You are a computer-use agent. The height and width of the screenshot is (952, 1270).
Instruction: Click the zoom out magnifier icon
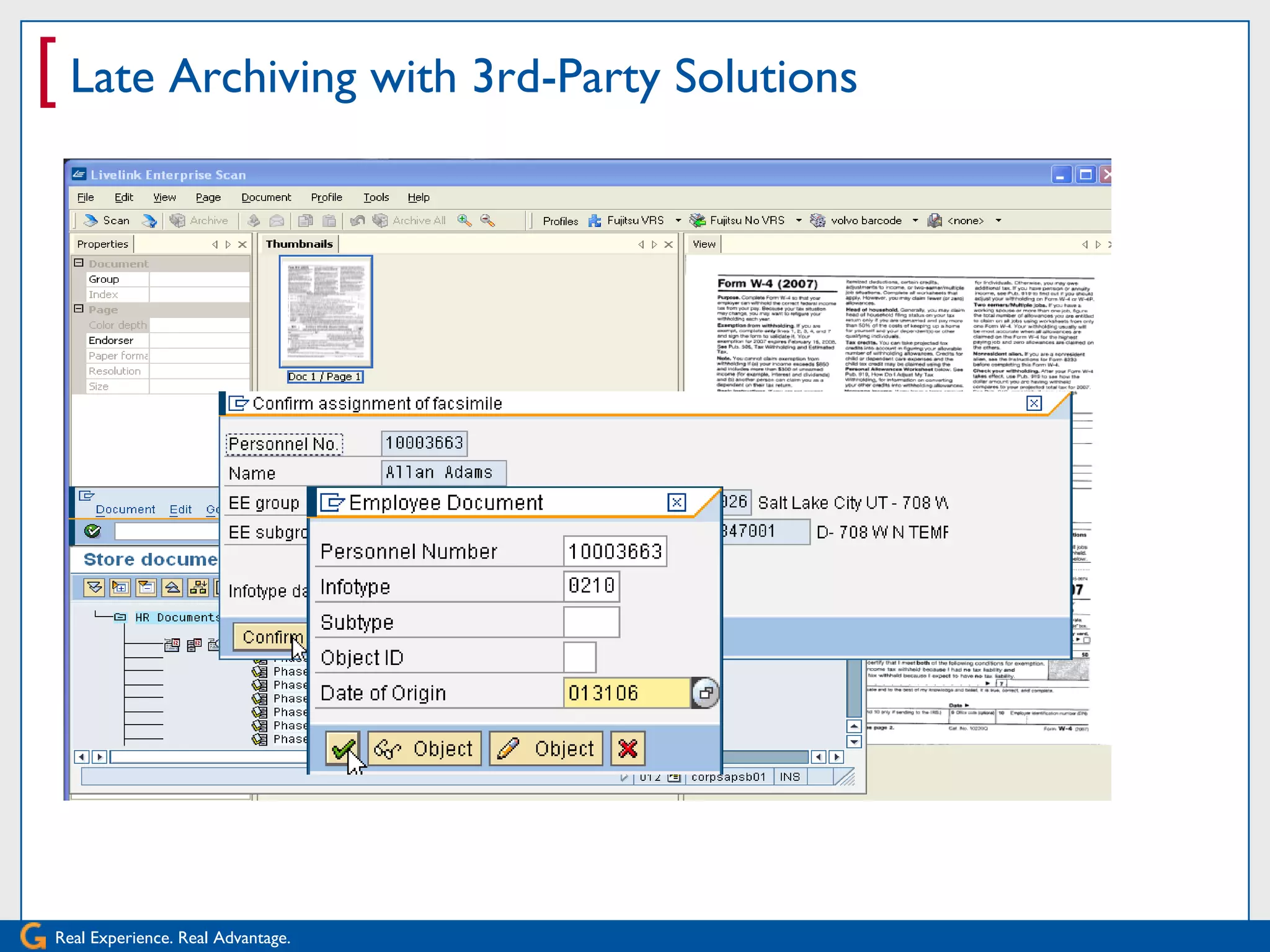[x=488, y=221]
